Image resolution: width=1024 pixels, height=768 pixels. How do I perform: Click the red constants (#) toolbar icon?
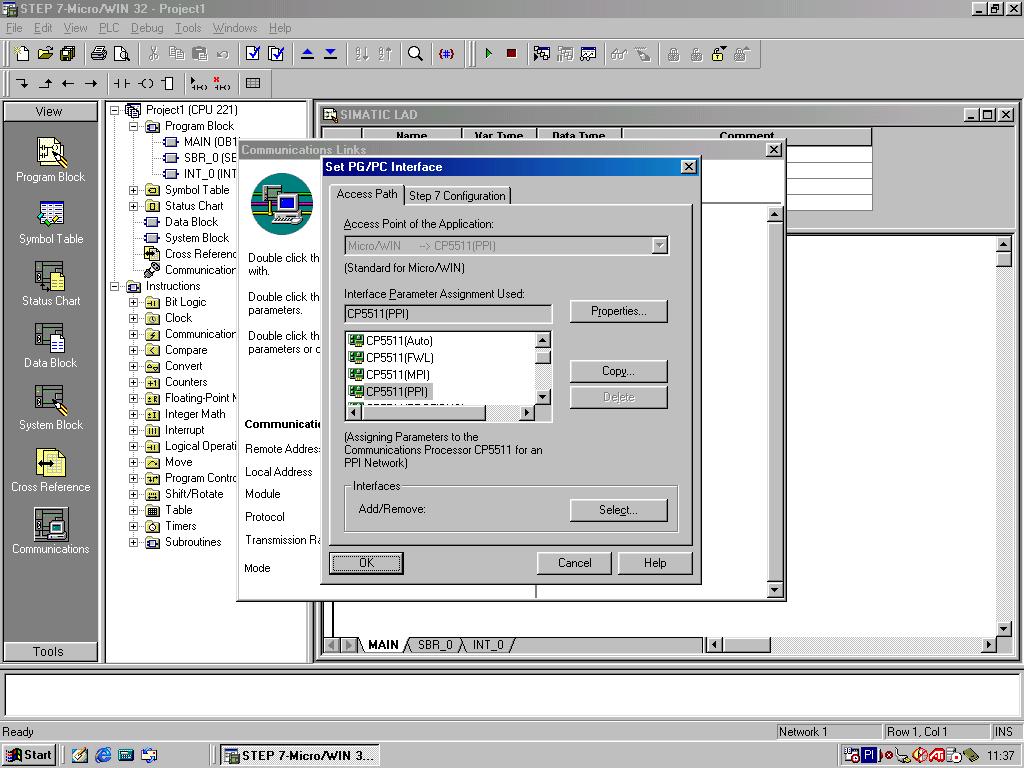click(x=446, y=54)
